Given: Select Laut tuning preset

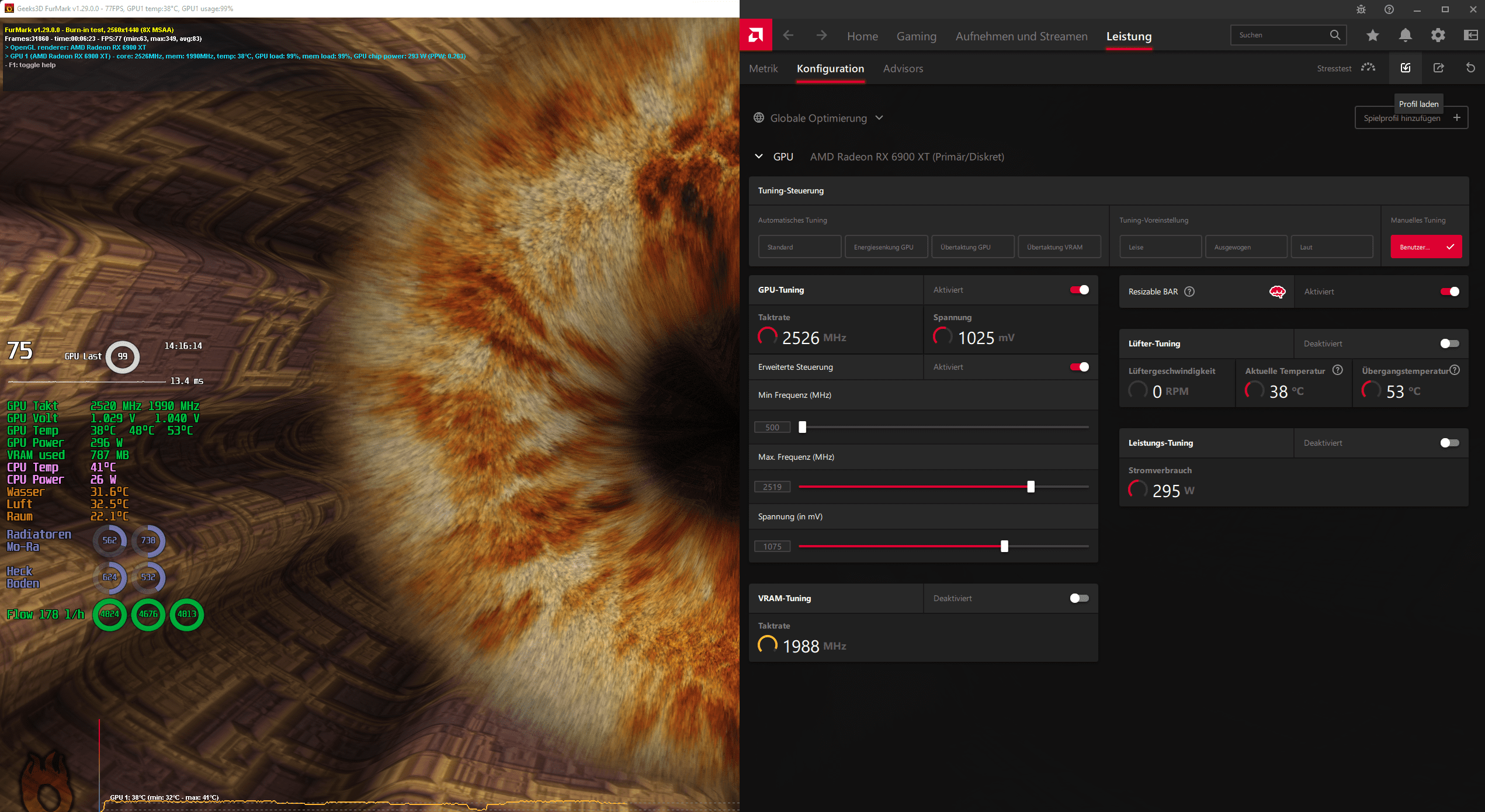Looking at the screenshot, I should [1331, 247].
